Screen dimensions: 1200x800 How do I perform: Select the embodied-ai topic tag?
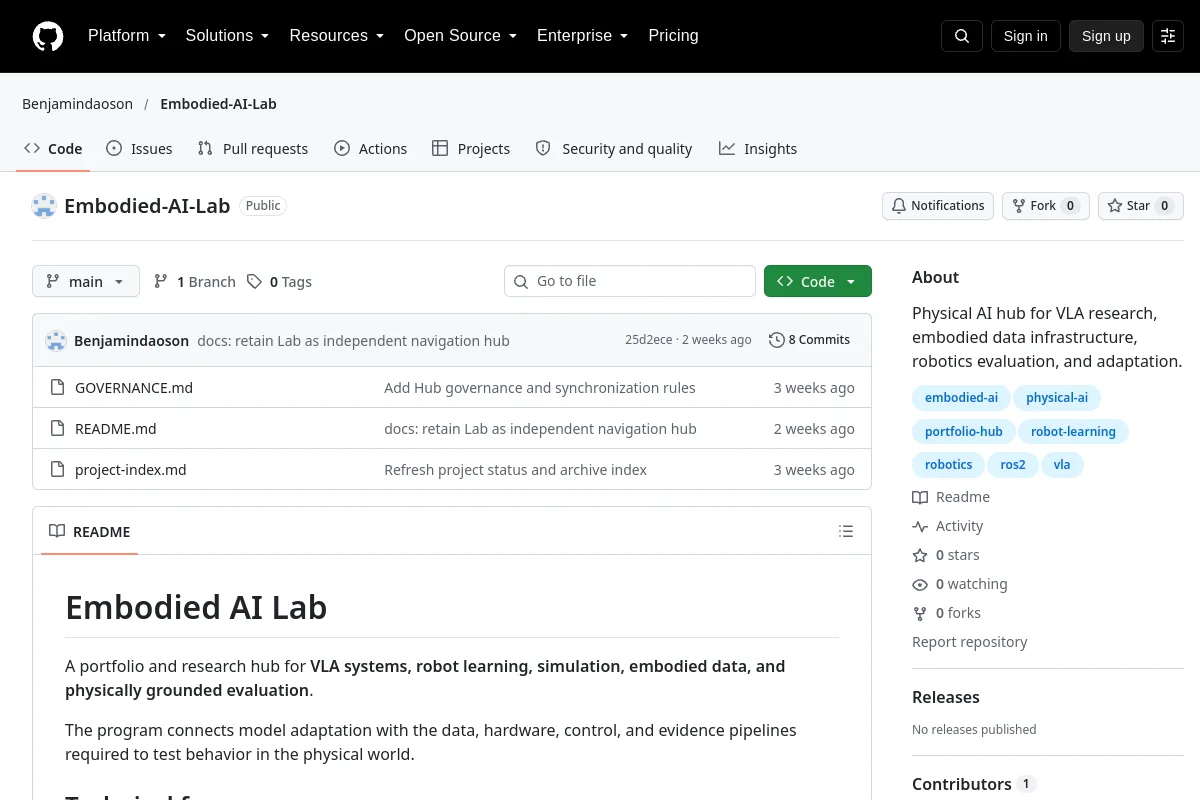pyautogui.click(x=961, y=398)
